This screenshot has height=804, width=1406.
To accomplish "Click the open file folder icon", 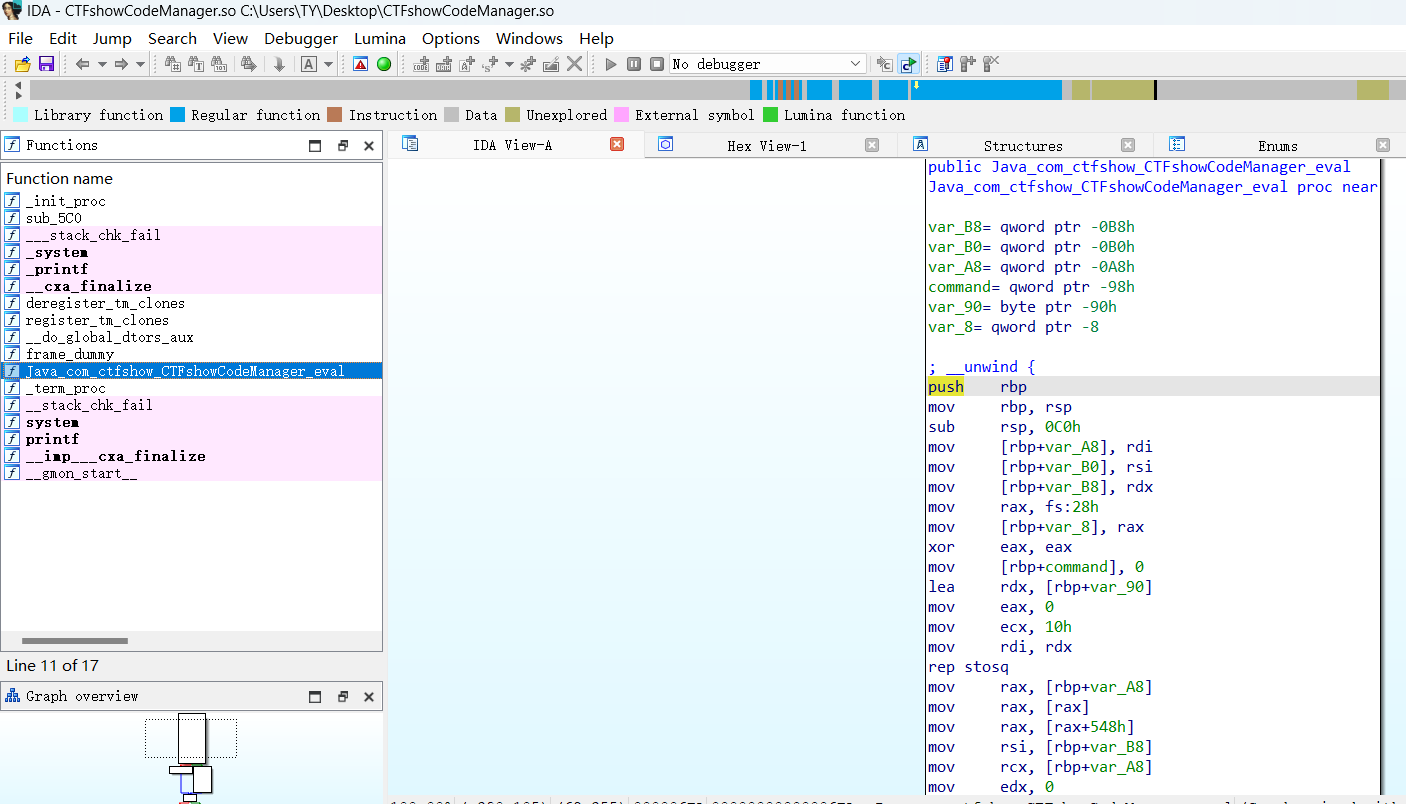I will 22,64.
